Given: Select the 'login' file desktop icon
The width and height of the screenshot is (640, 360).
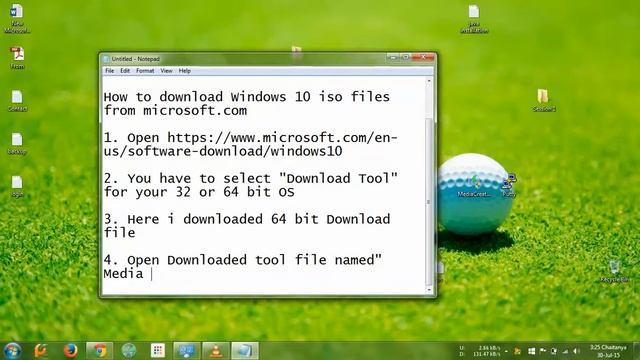Looking at the screenshot, I should pos(17,187).
